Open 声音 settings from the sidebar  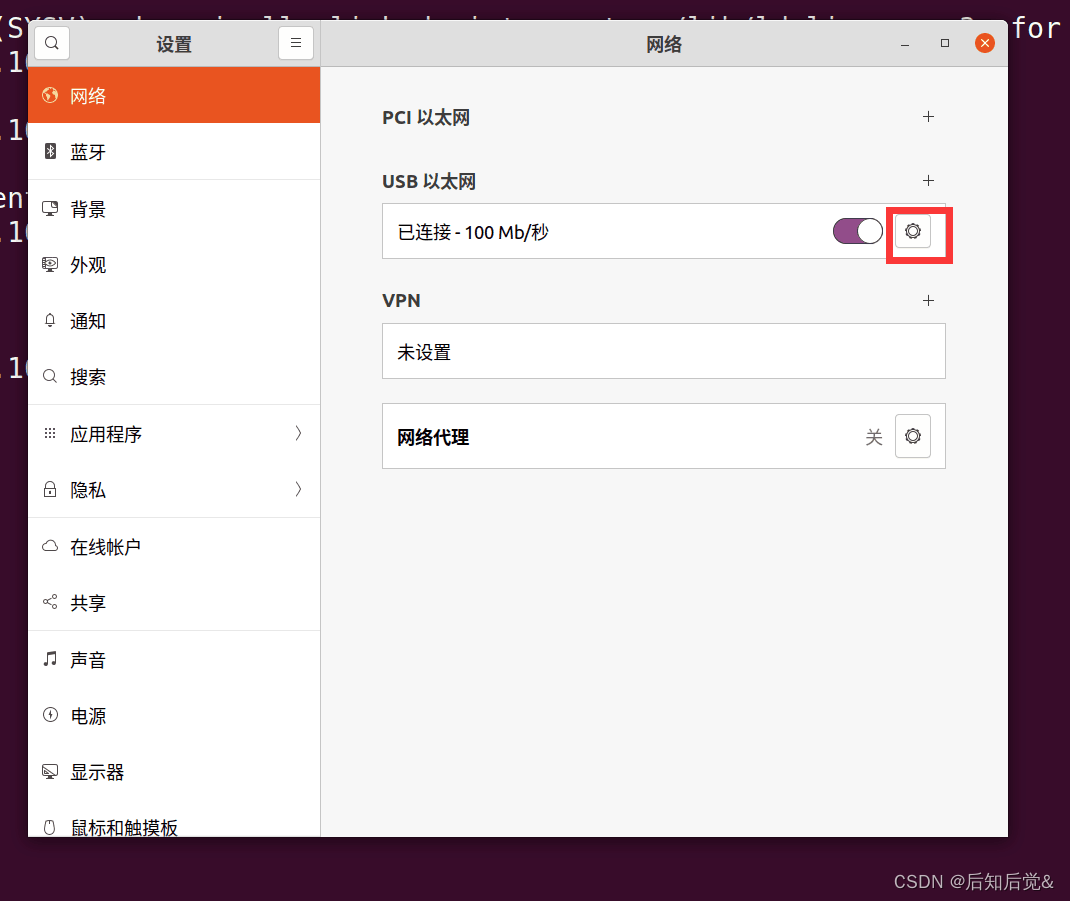(x=88, y=659)
